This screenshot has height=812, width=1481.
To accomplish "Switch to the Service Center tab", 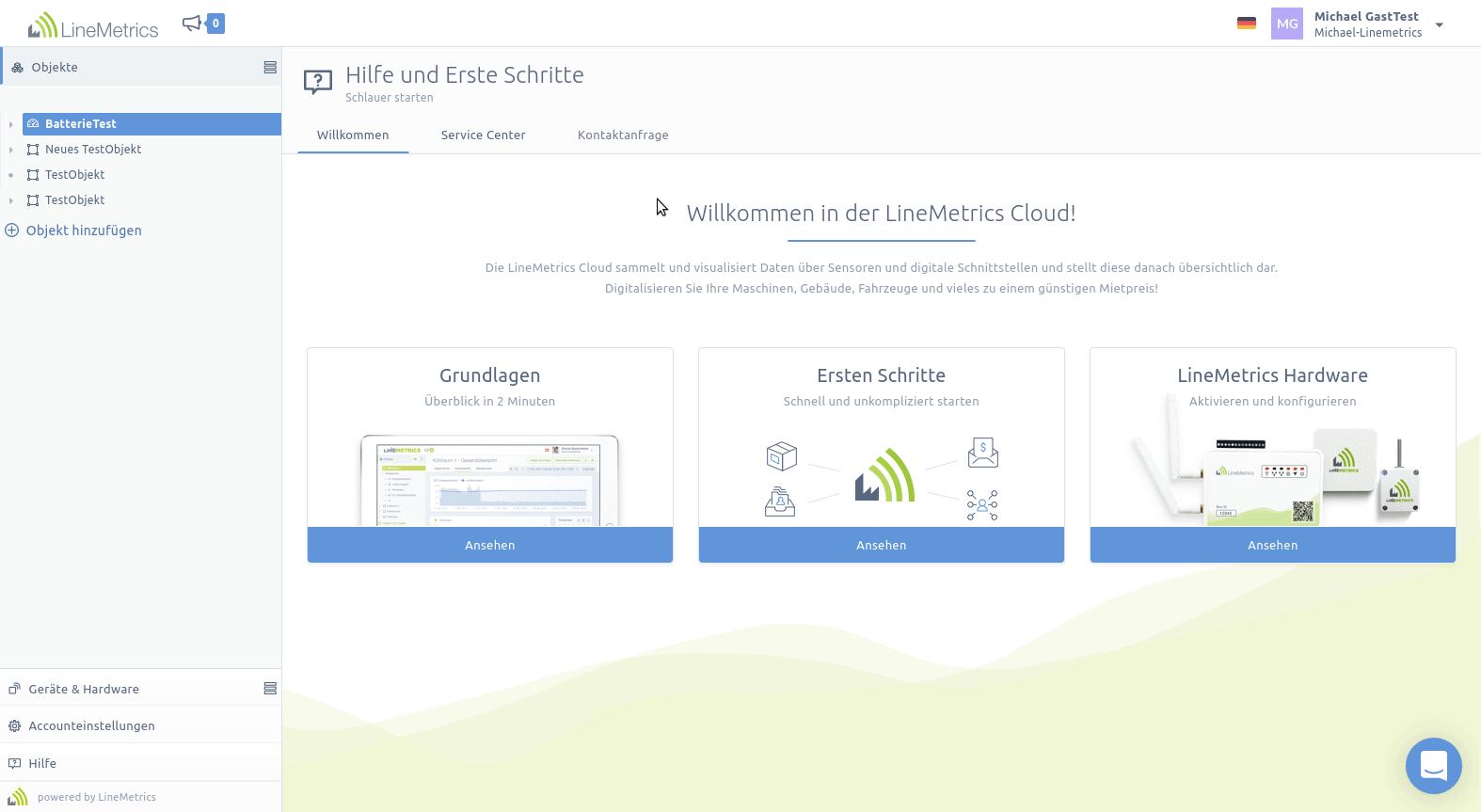I will pyautogui.click(x=483, y=135).
